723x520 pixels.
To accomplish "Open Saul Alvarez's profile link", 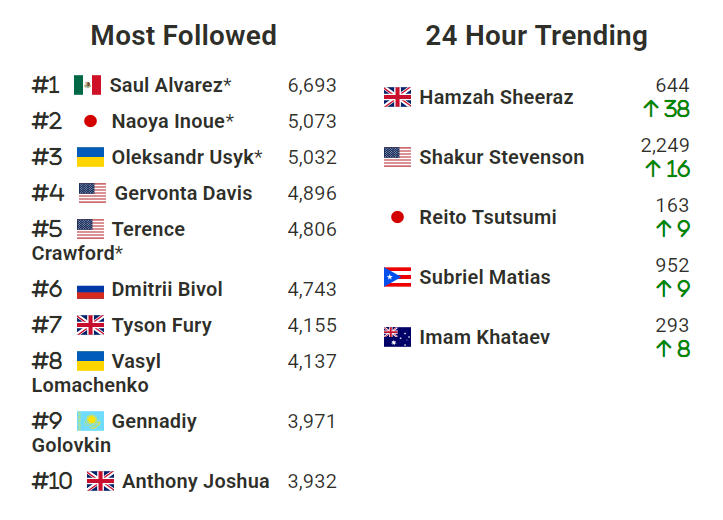I will tap(170, 85).
